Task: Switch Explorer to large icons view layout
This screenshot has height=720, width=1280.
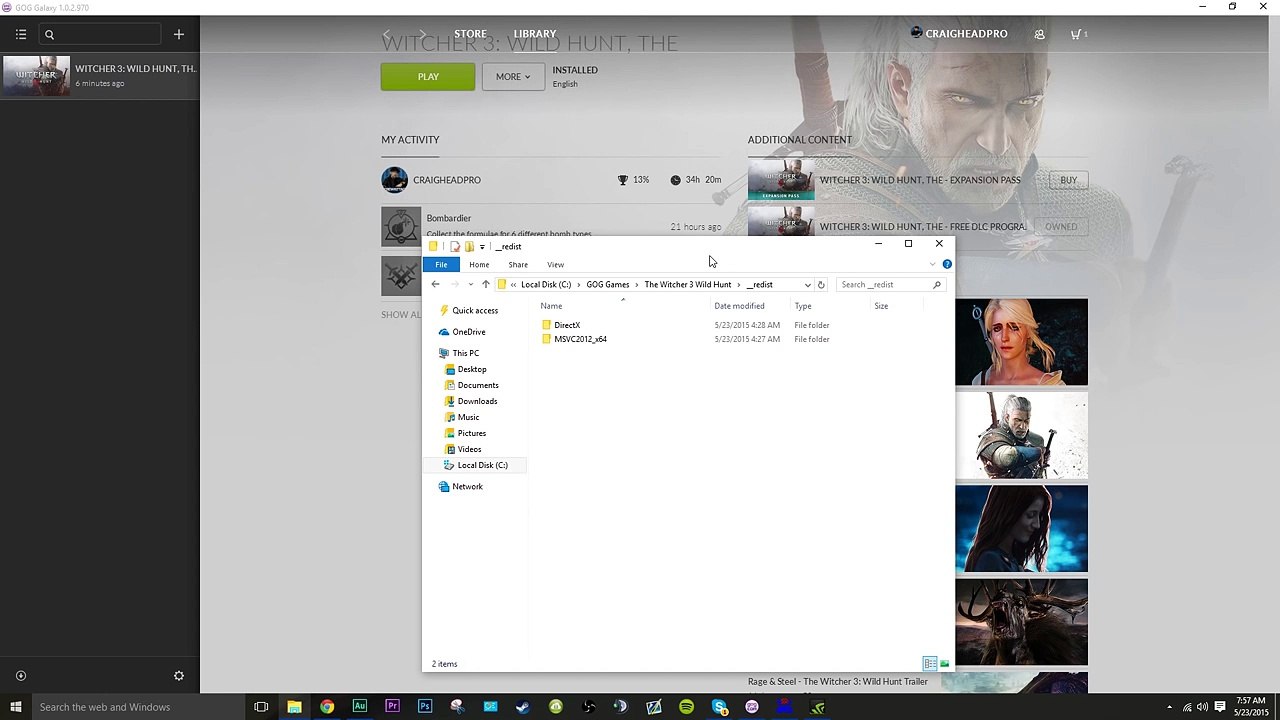Action: click(944, 664)
